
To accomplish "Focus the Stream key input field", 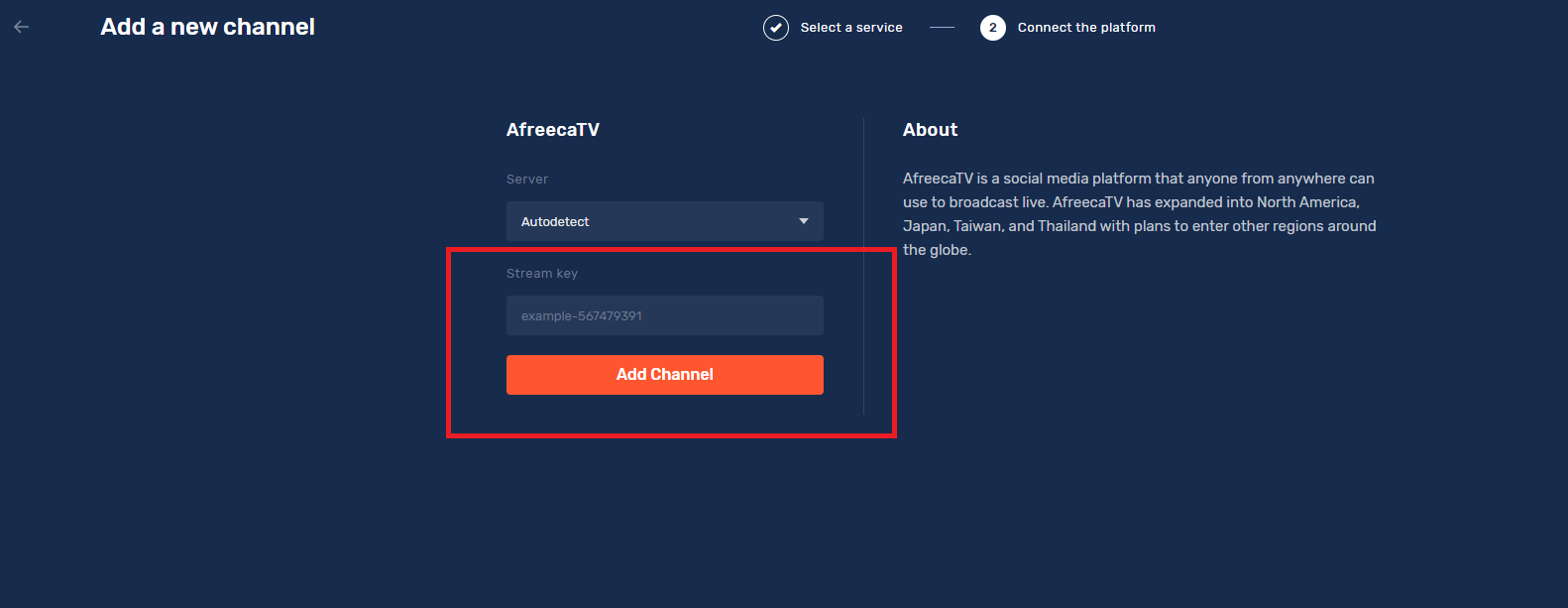I will pos(665,315).
